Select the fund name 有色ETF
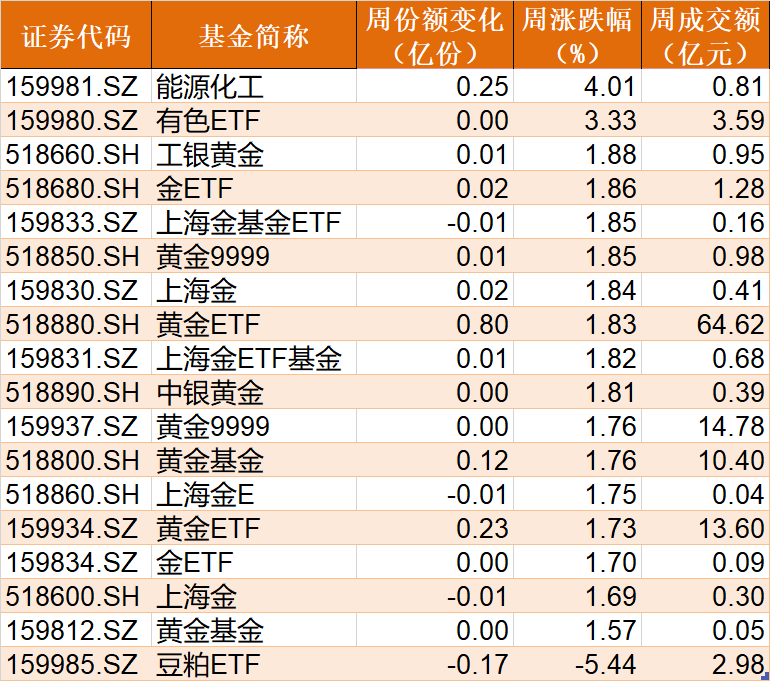The width and height of the screenshot is (770, 681). (208, 120)
